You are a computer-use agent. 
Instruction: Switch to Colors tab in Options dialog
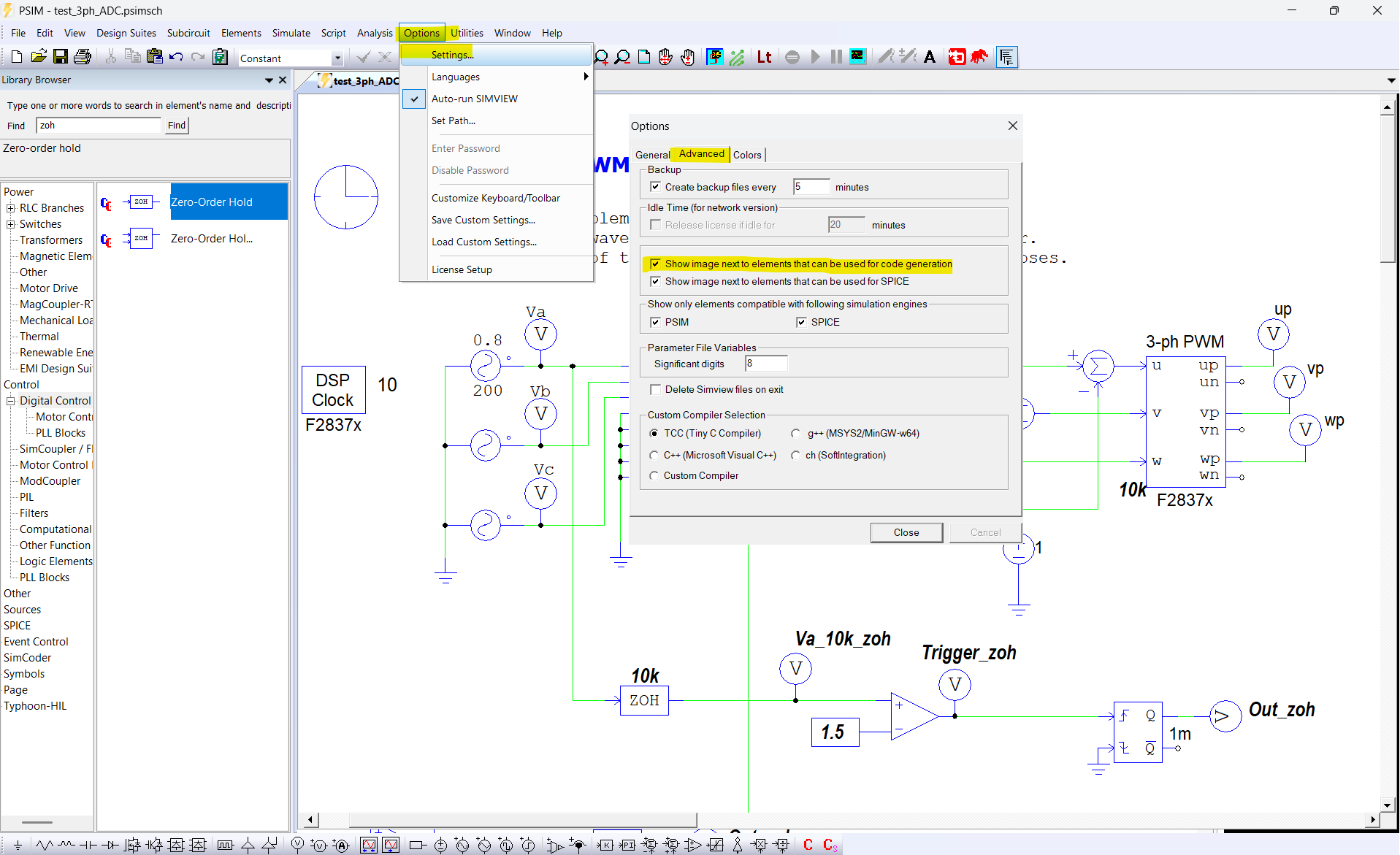[x=747, y=155]
